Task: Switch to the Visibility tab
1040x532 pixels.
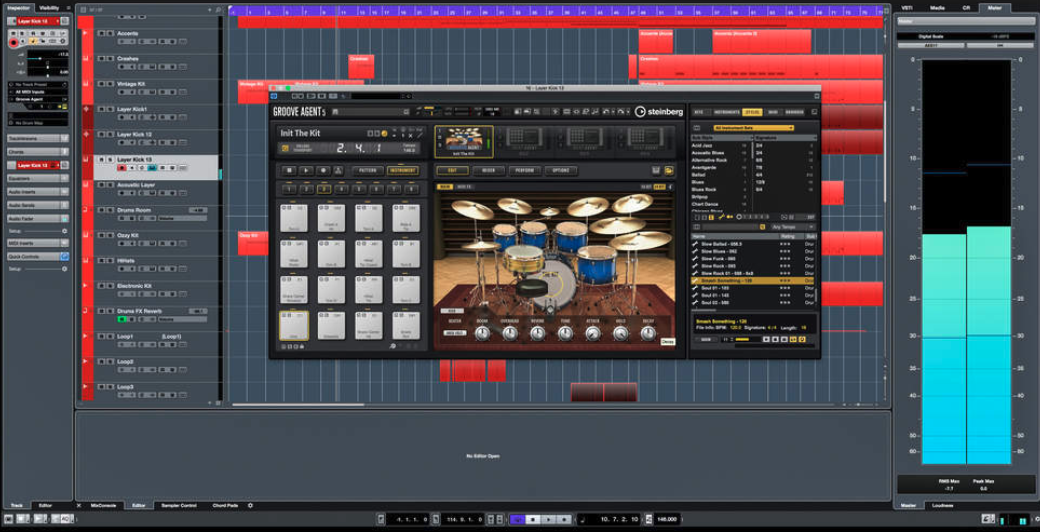Action: (x=48, y=7)
